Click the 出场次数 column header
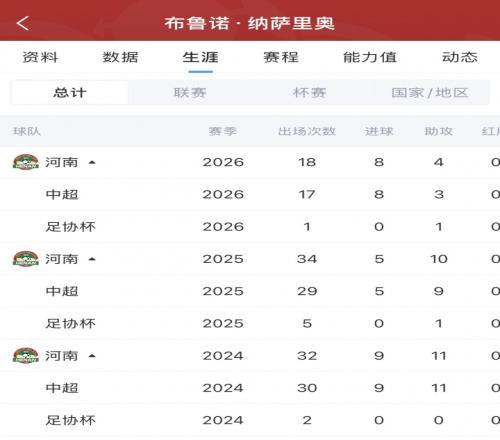500x440 pixels. pos(307,131)
